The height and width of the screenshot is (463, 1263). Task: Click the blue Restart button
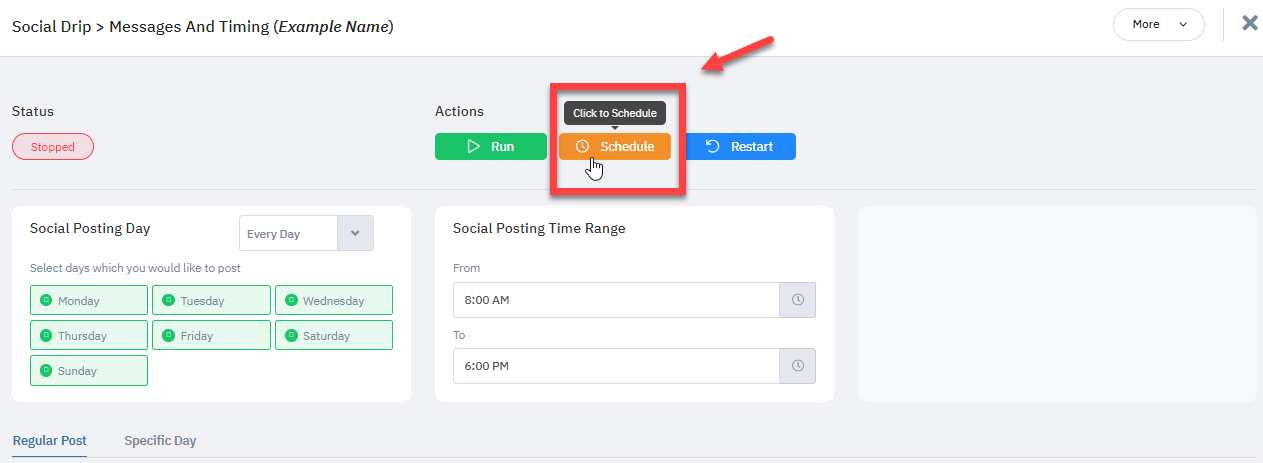click(740, 147)
